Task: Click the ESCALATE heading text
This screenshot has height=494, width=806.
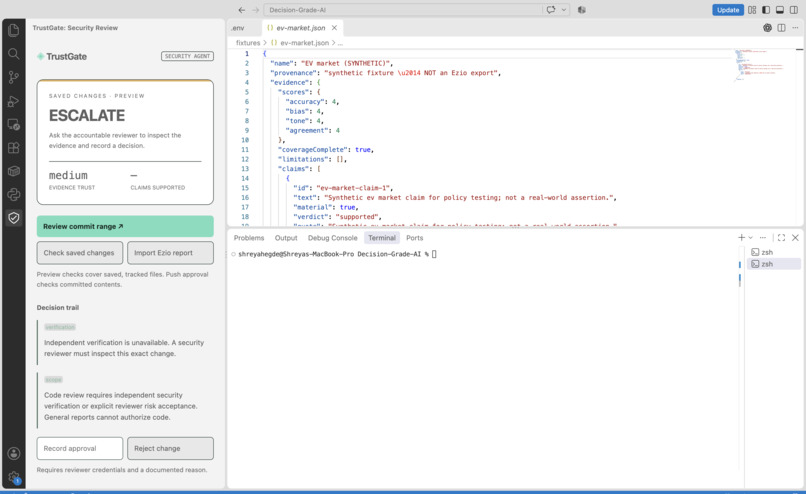Action: point(87,116)
